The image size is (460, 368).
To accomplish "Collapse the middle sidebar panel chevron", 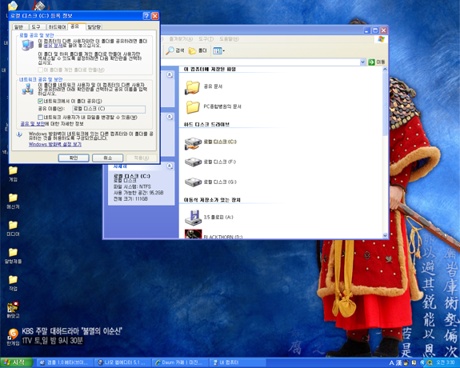I will pos(170,117).
